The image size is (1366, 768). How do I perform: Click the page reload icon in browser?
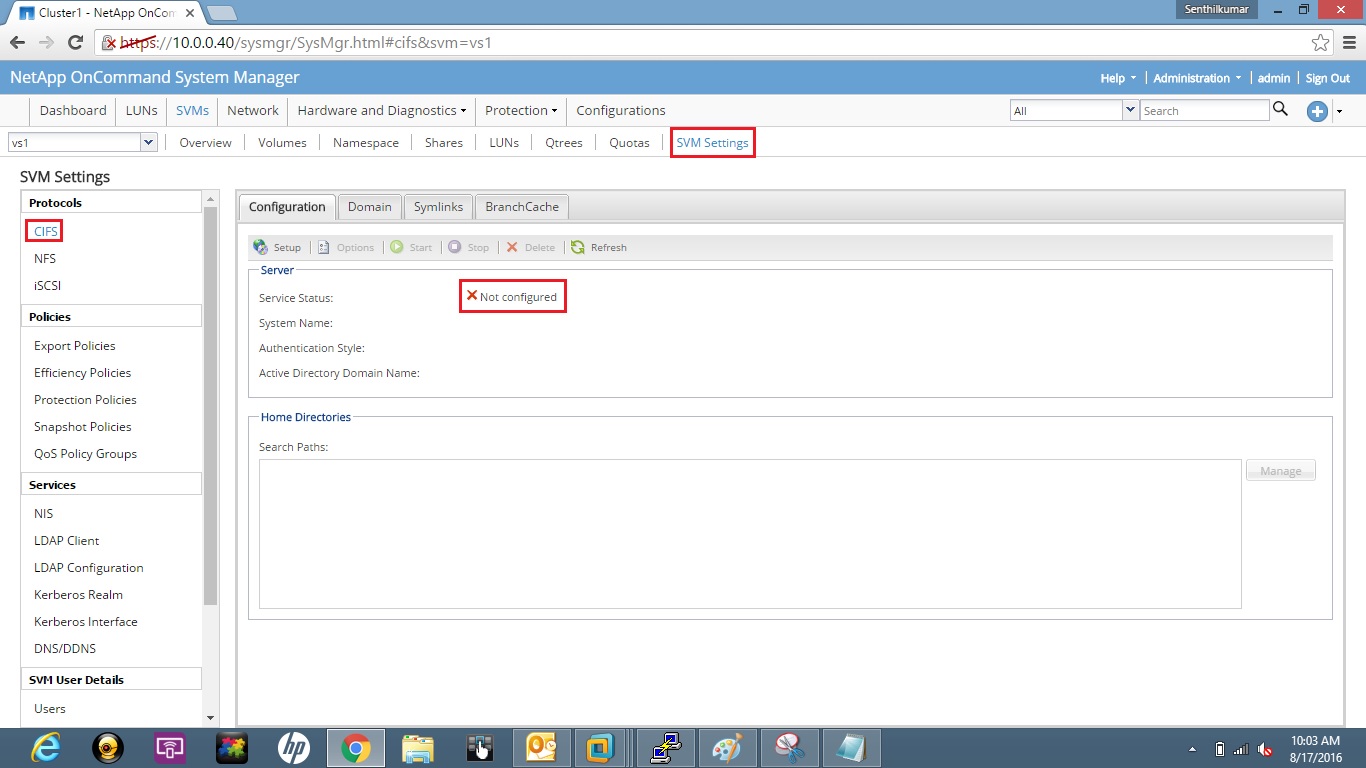75,42
